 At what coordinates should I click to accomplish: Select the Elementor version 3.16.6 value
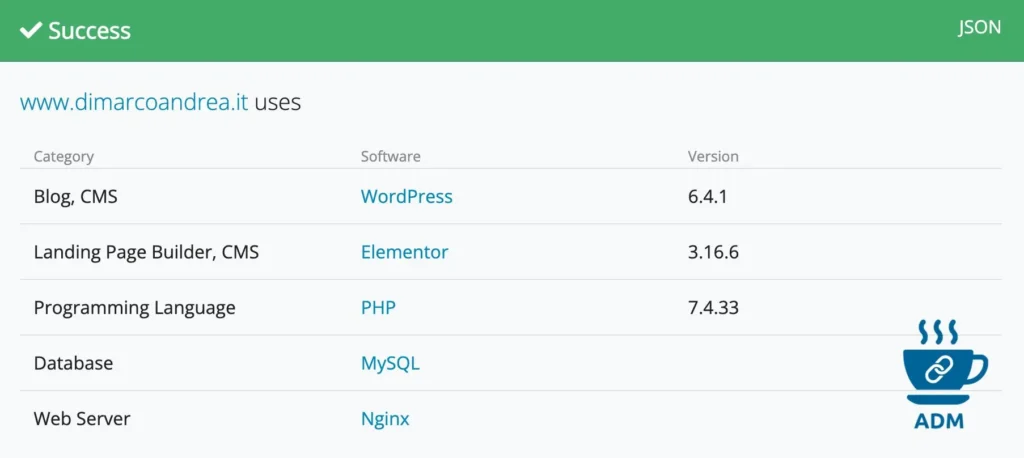713,252
